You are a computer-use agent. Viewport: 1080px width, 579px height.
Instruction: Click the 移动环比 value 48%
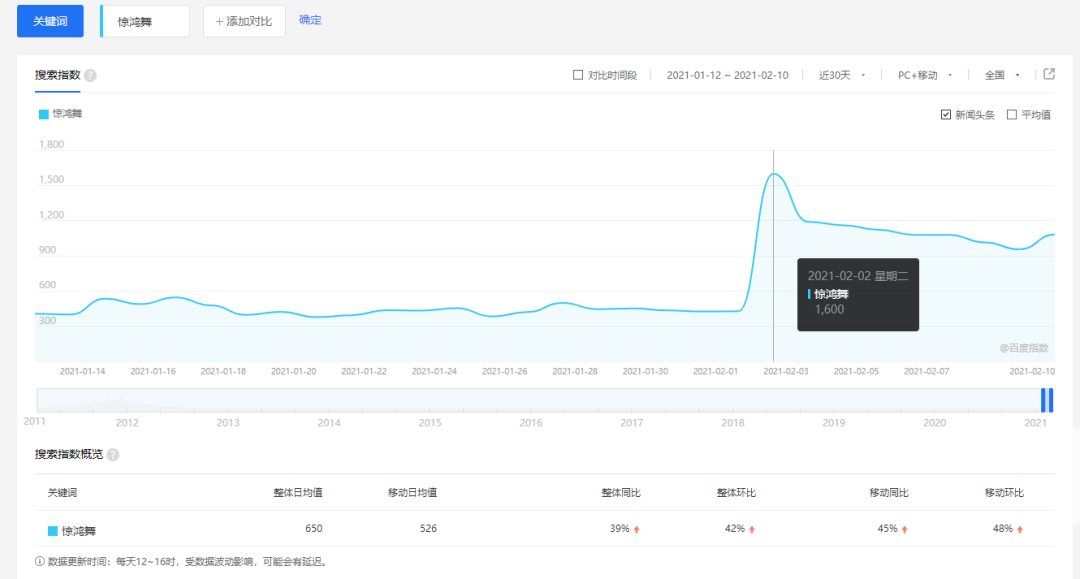point(1002,528)
